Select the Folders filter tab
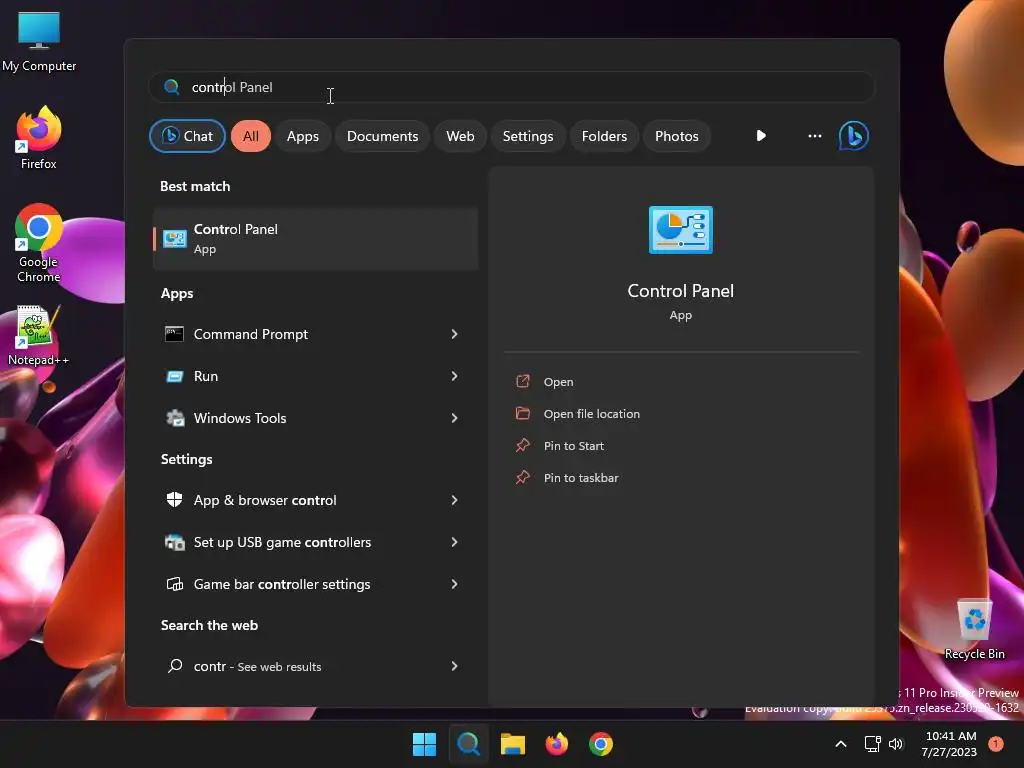 click(x=604, y=136)
